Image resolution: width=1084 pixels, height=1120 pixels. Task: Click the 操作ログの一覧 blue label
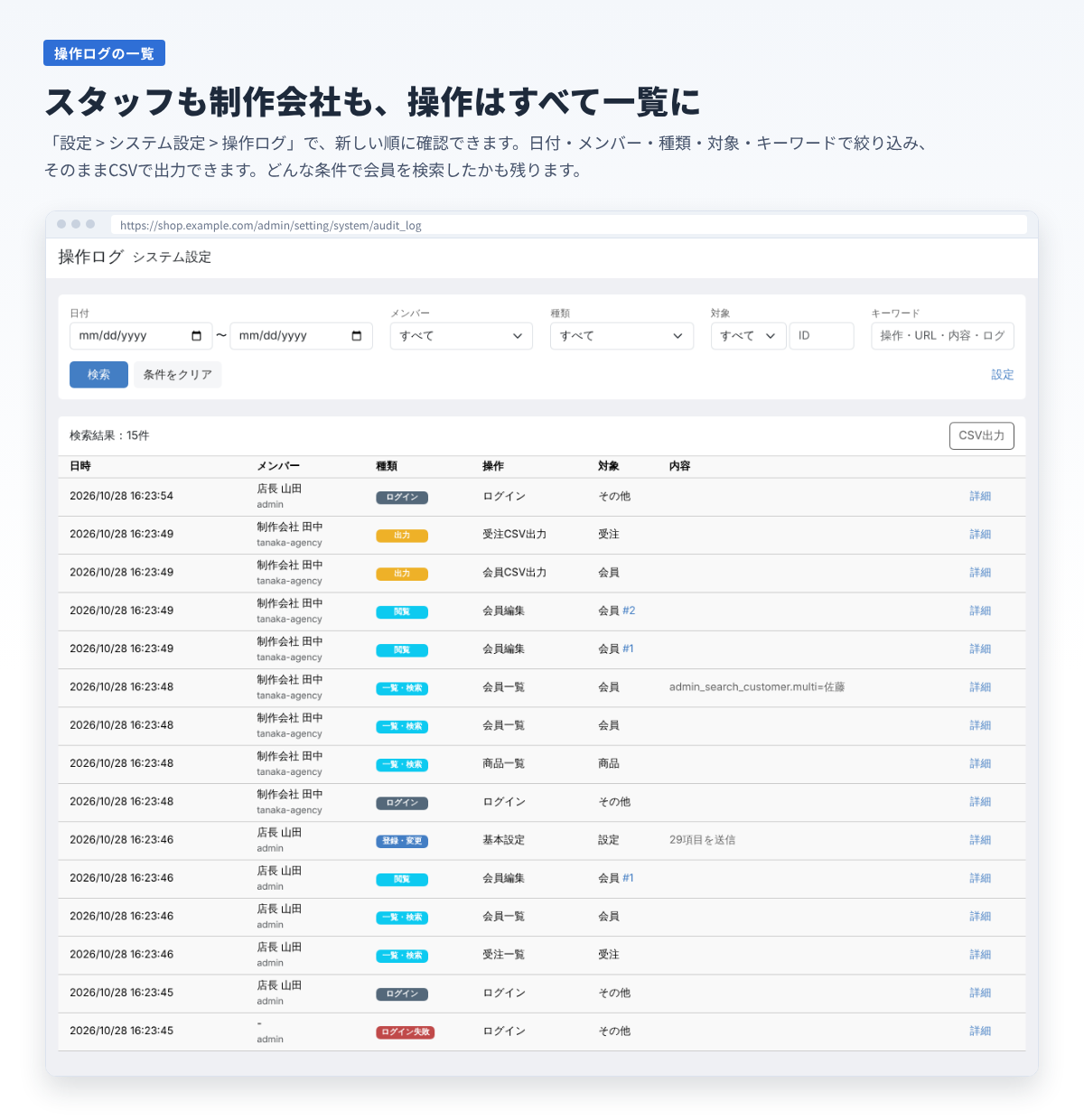pyautogui.click(x=104, y=53)
